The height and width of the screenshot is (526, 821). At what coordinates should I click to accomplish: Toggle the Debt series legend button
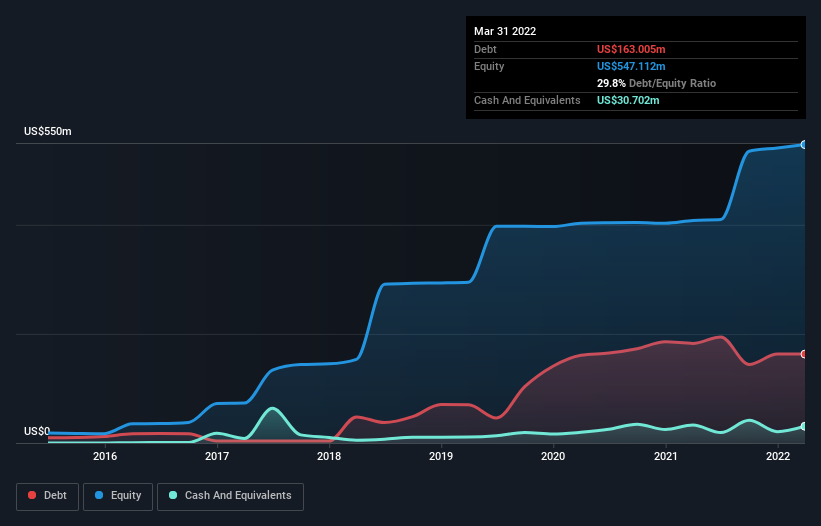[x=47, y=496]
